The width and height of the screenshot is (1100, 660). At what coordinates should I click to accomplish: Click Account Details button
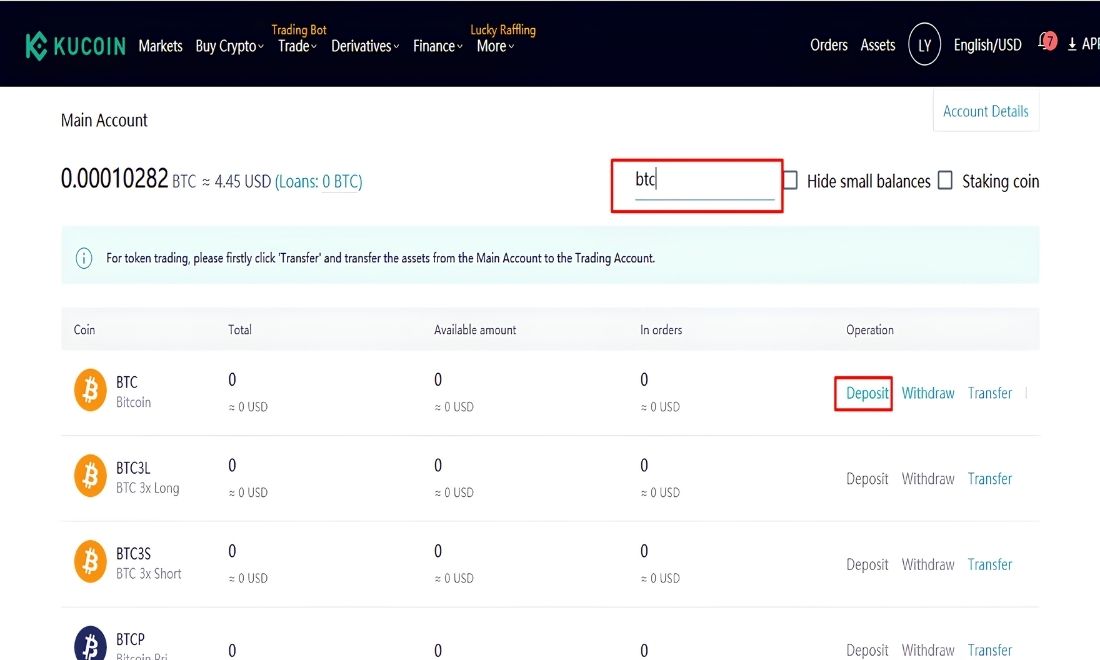(986, 112)
